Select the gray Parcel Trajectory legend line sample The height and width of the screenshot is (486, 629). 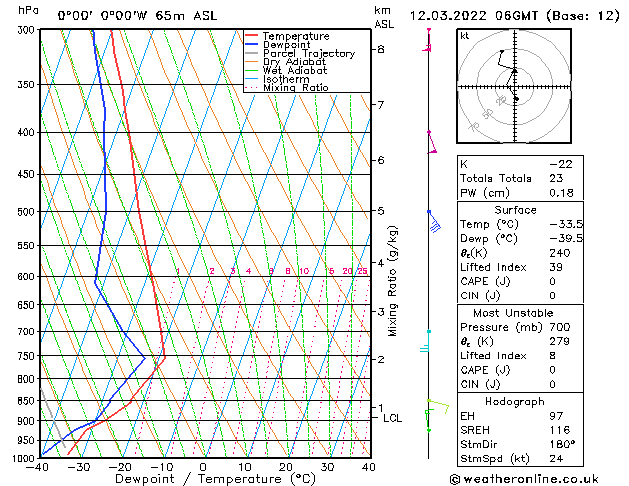[x=252, y=53]
